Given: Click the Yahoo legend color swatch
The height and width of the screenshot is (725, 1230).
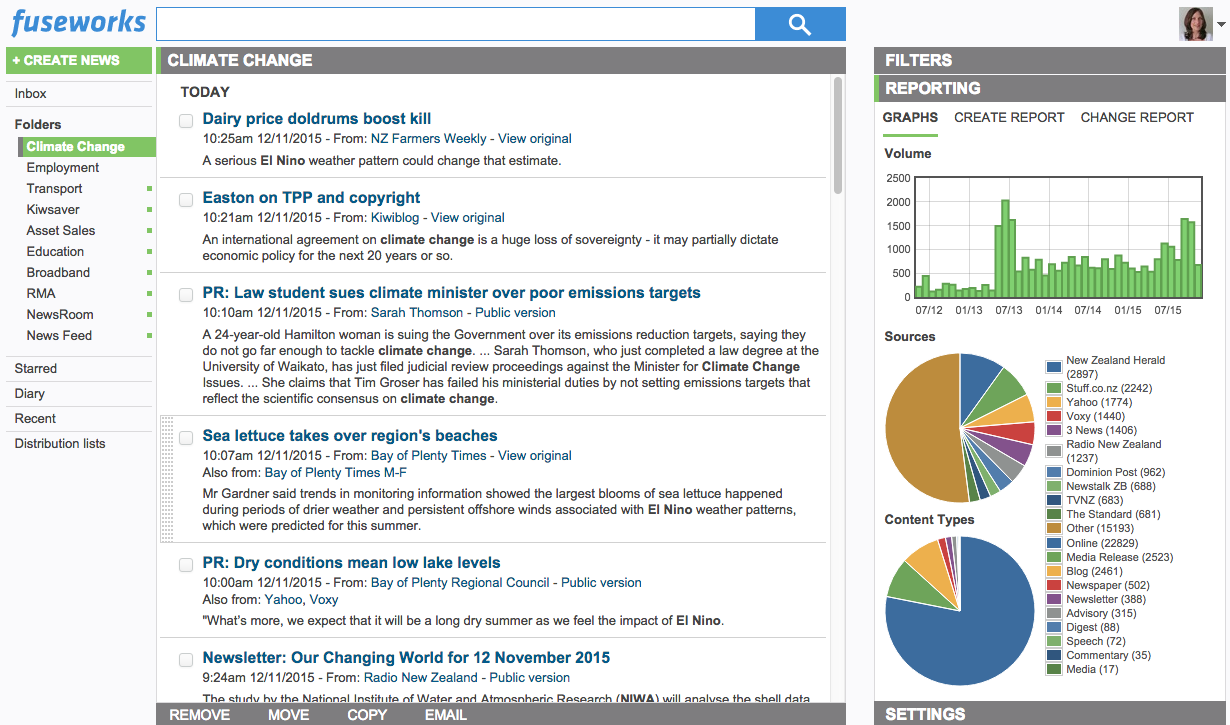Looking at the screenshot, I should (x=1054, y=402).
